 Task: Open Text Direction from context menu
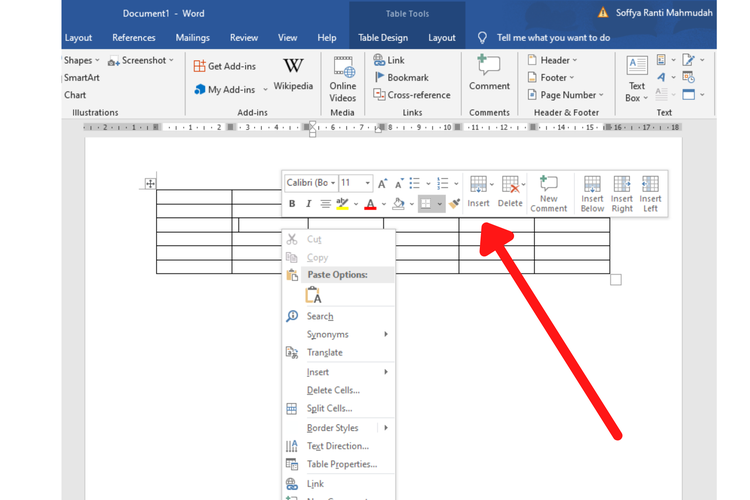[339, 446]
